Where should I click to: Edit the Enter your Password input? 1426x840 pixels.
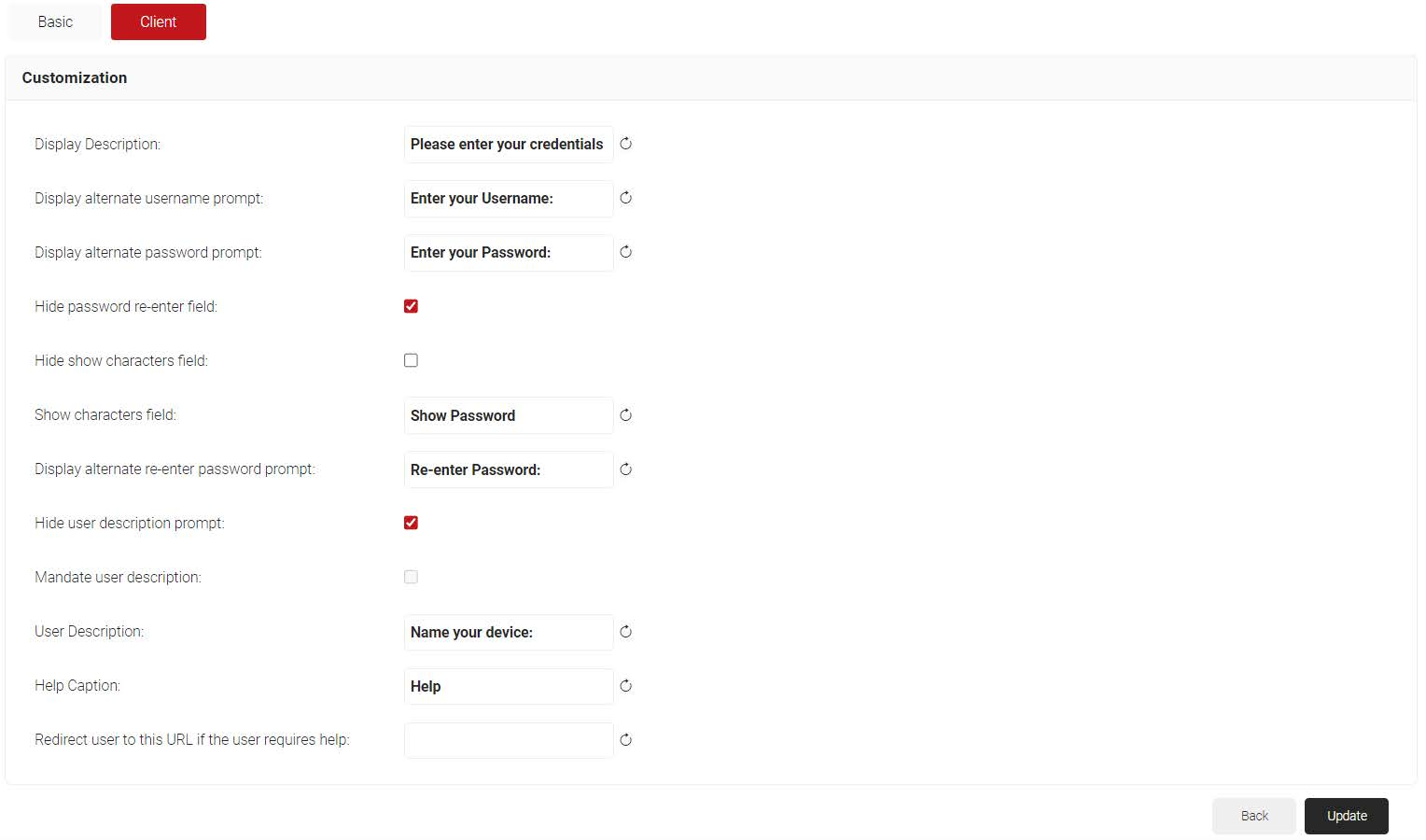(x=509, y=252)
